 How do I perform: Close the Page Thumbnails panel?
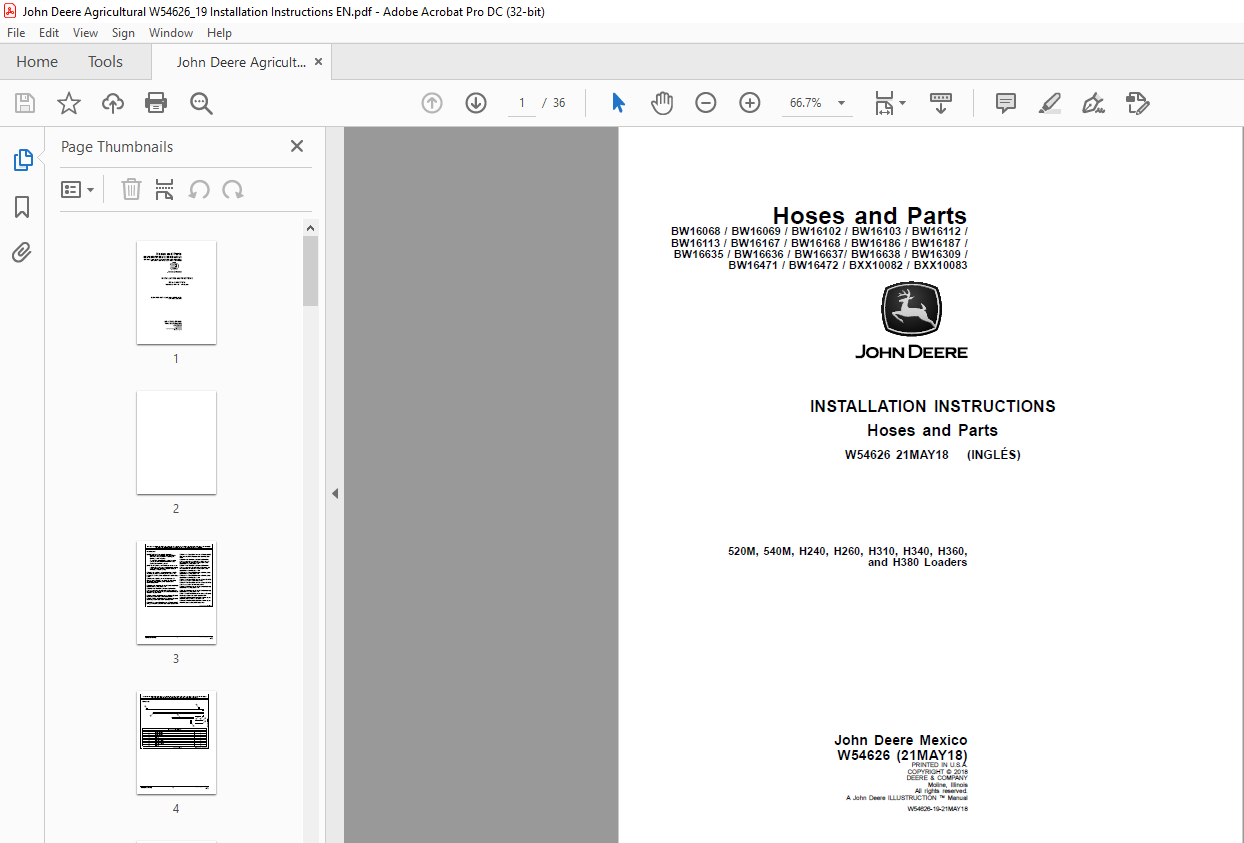click(297, 146)
